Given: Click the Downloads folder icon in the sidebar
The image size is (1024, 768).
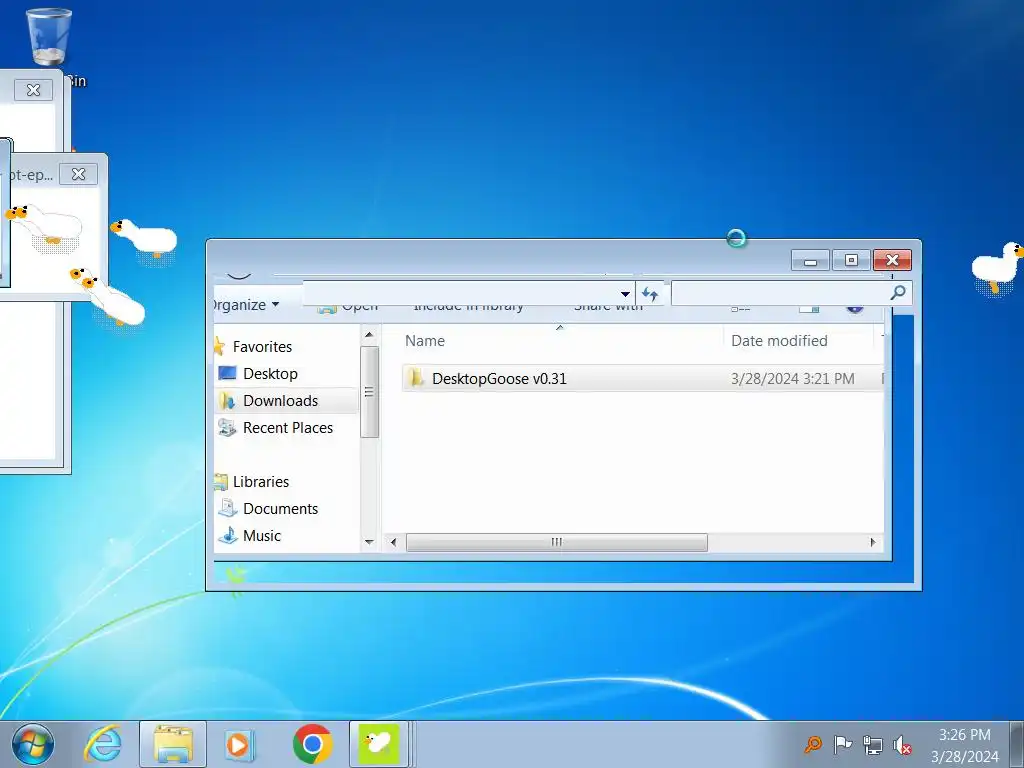Looking at the screenshot, I should [x=227, y=401].
